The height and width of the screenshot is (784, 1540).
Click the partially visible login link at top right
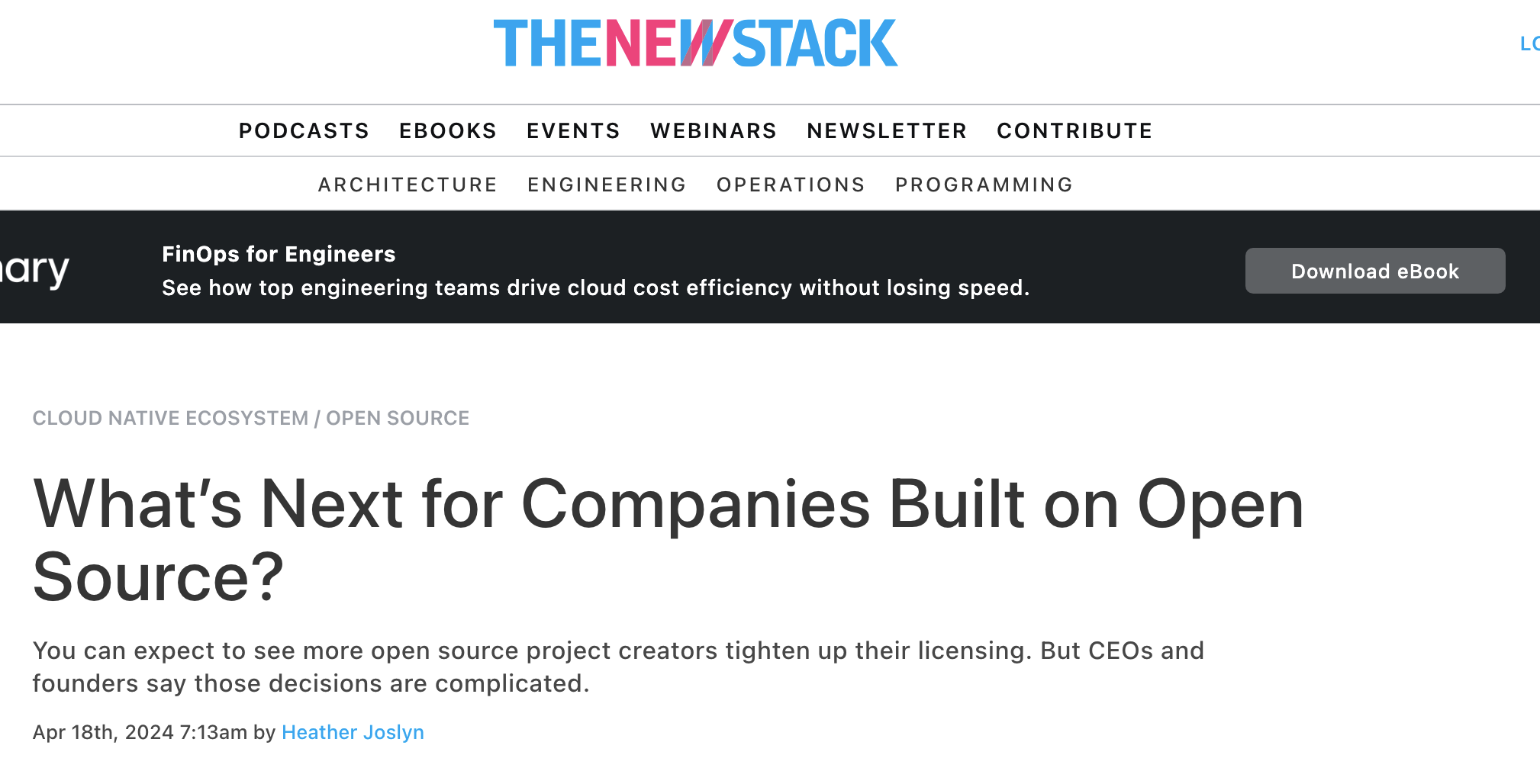[1529, 44]
